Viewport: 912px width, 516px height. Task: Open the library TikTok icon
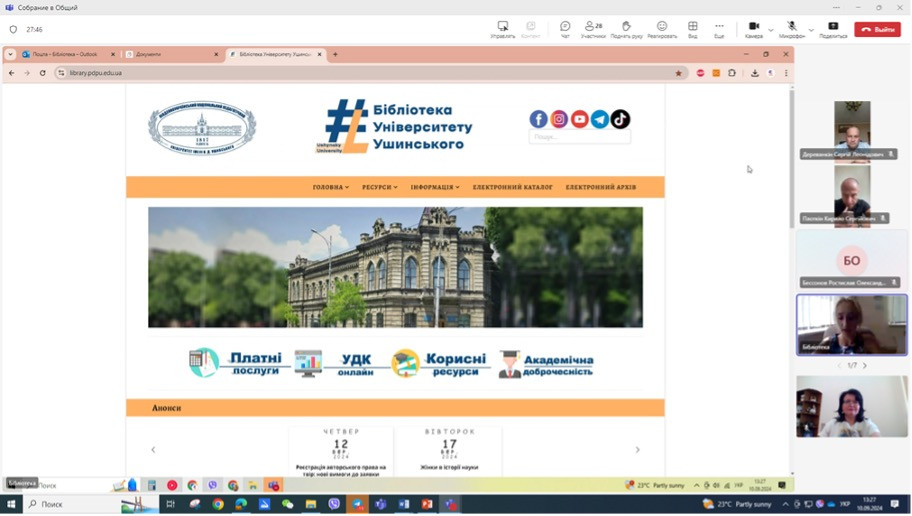point(620,119)
